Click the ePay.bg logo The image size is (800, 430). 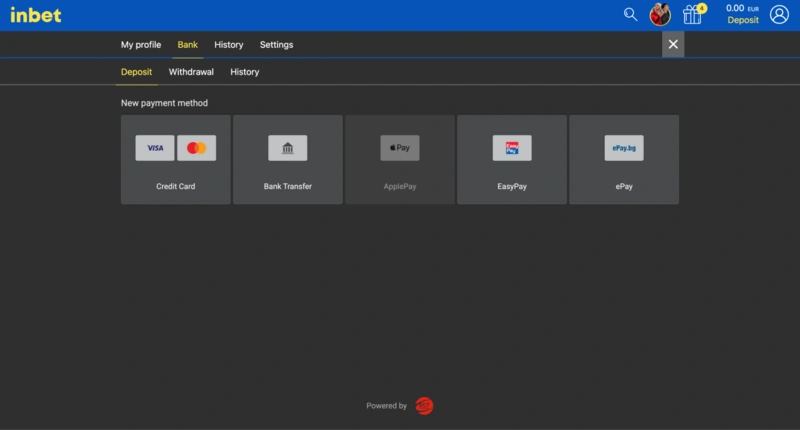(624, 148)
